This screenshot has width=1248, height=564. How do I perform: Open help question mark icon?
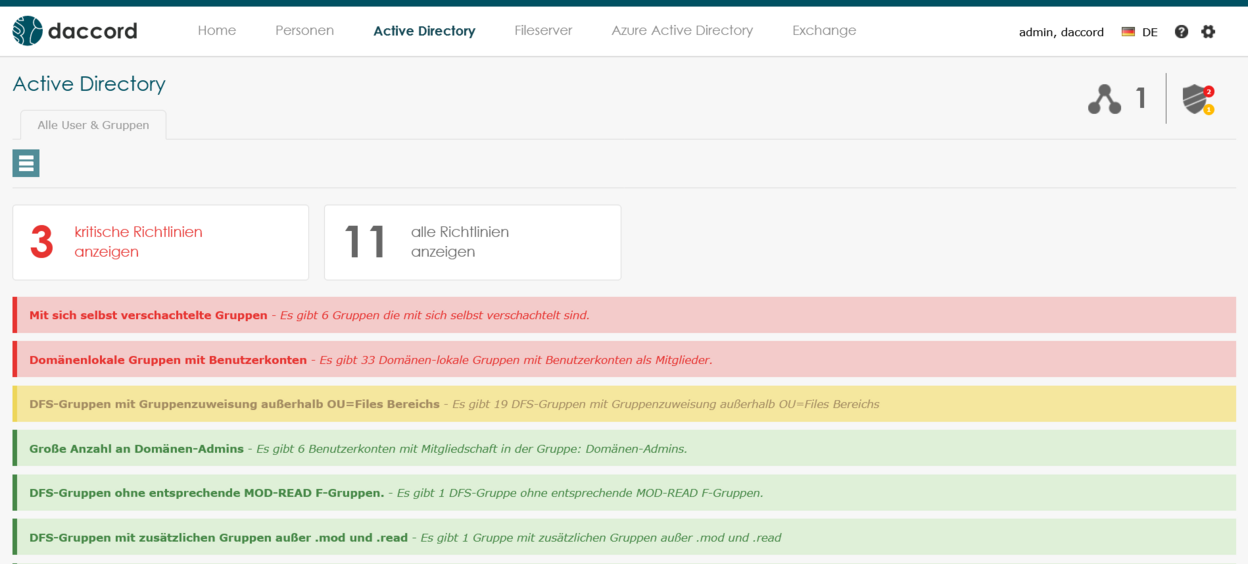(1181, 32)
